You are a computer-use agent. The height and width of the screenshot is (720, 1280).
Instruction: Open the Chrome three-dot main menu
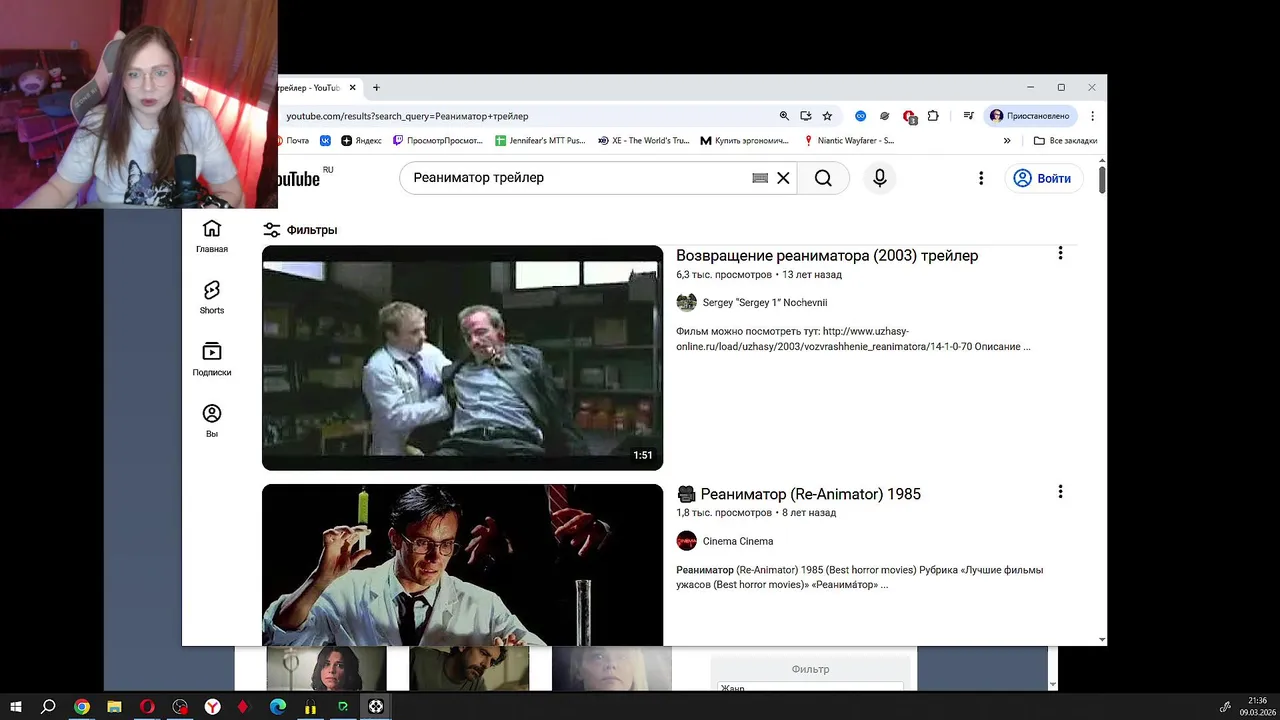1092,116
